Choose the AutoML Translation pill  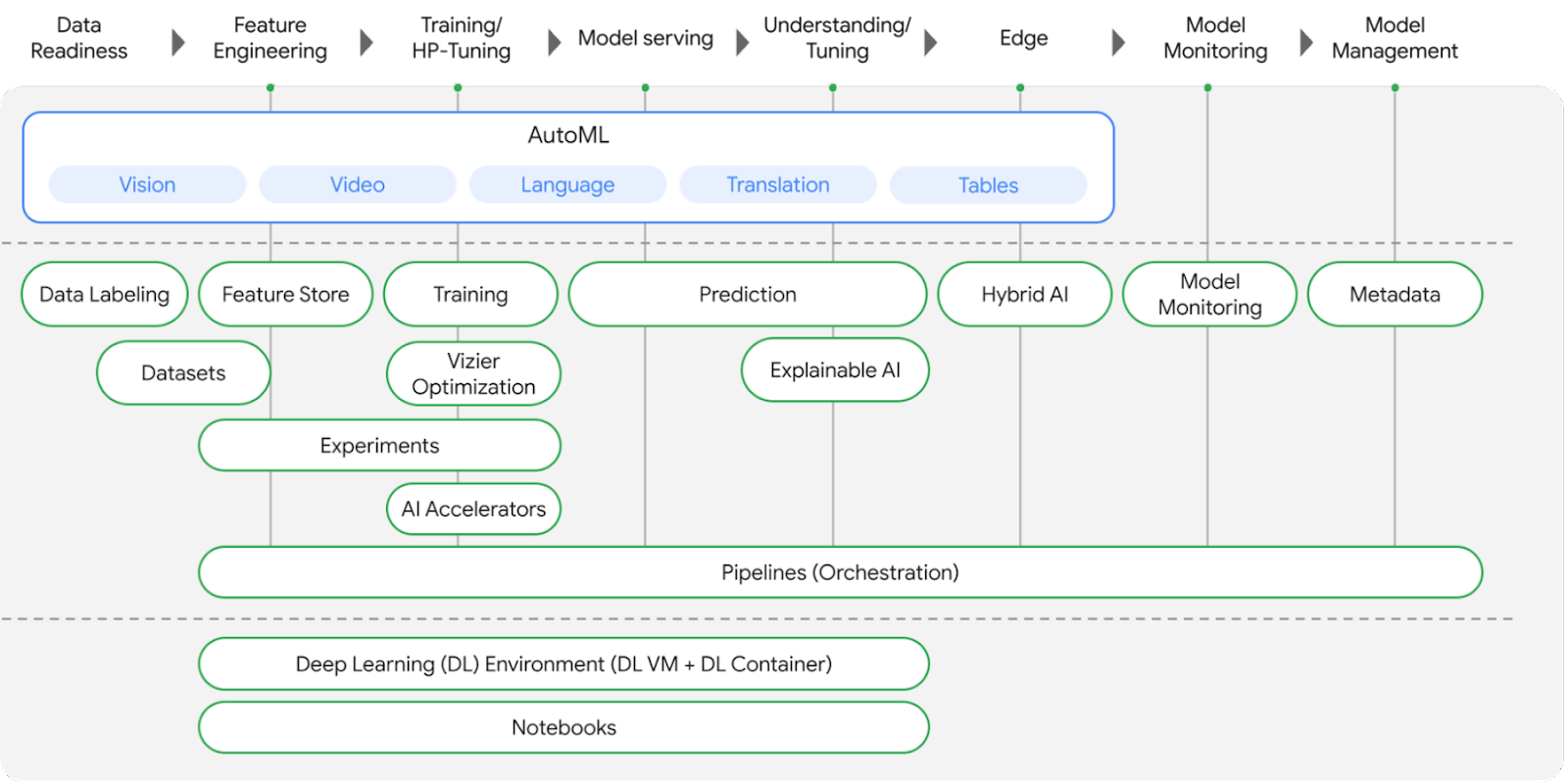click(778, 184)
